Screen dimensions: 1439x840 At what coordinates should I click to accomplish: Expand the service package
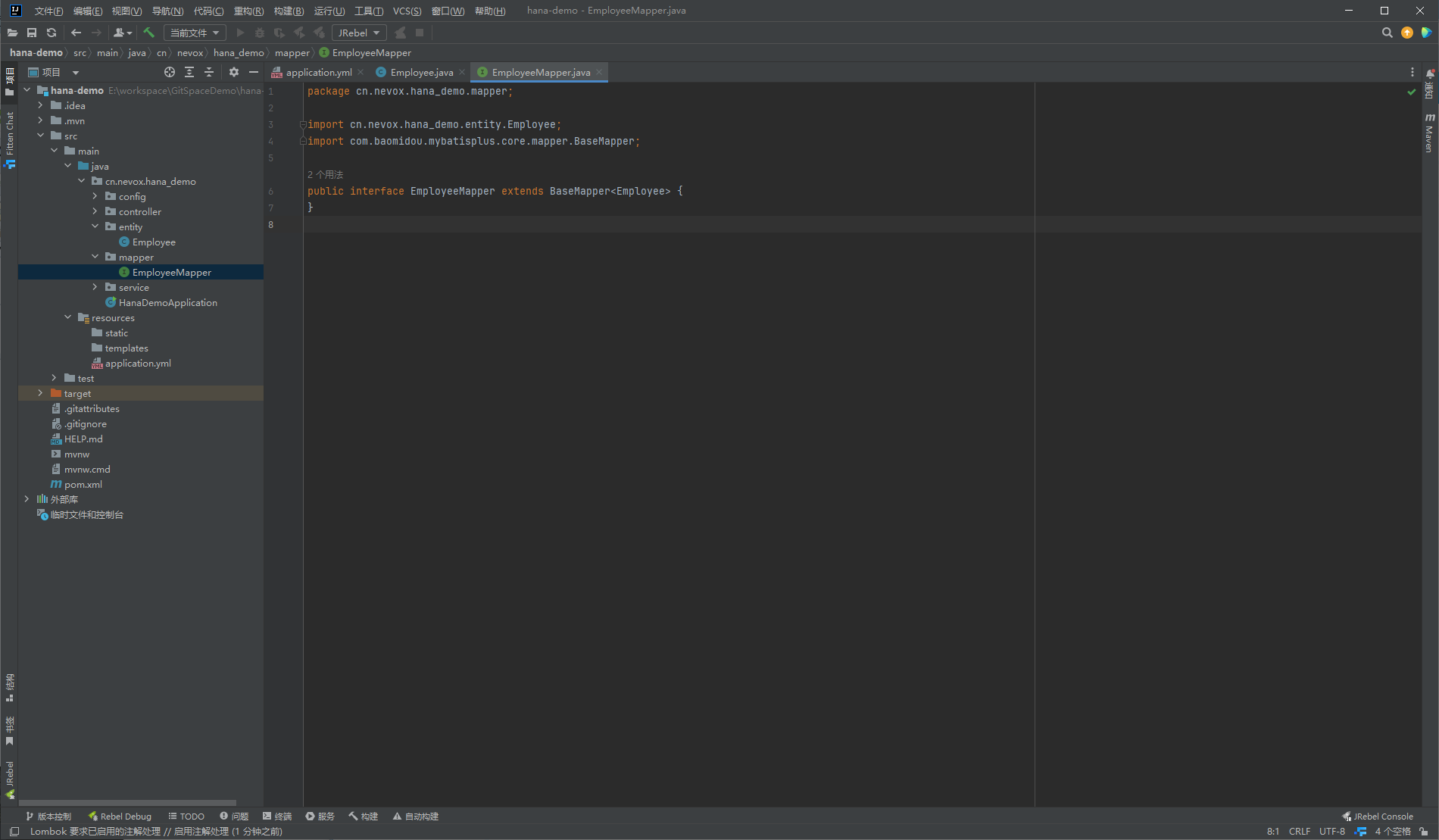click(x=95, y=287)
